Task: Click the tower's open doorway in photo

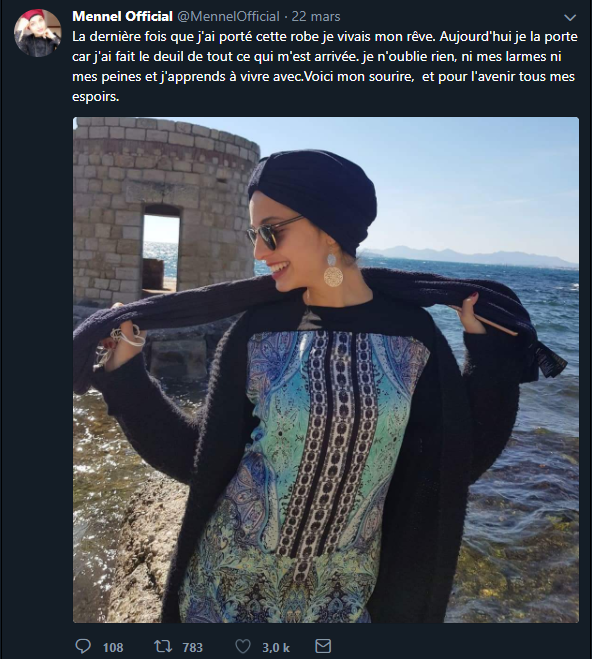Action: (x=160, y=248)
